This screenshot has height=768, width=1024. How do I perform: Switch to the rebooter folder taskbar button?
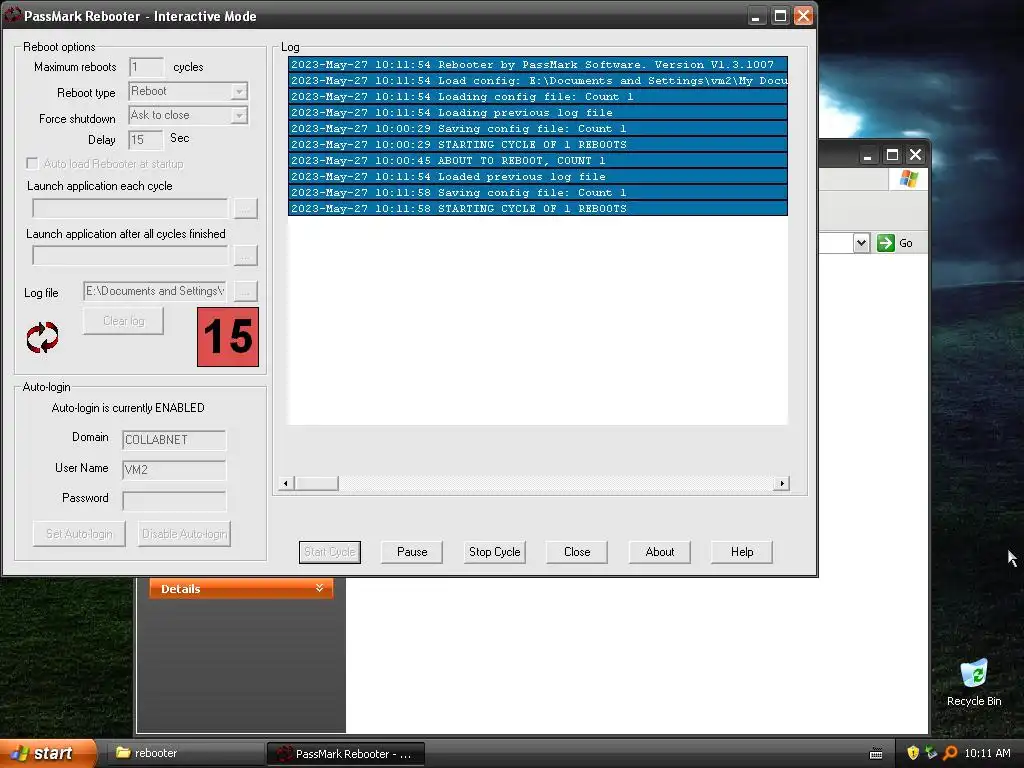(185, 753)
